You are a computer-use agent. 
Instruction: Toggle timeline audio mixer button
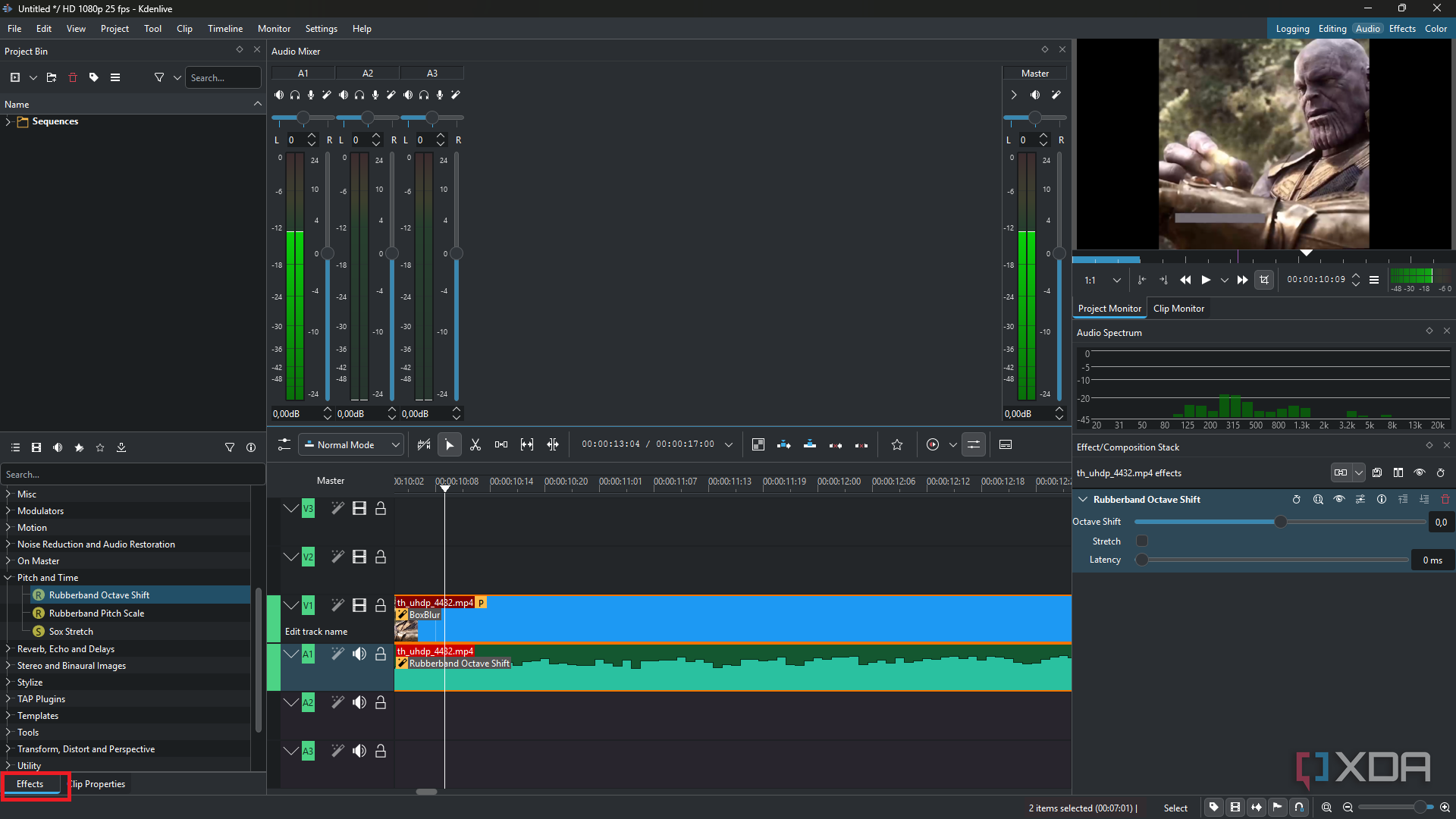tap(974, 445)
